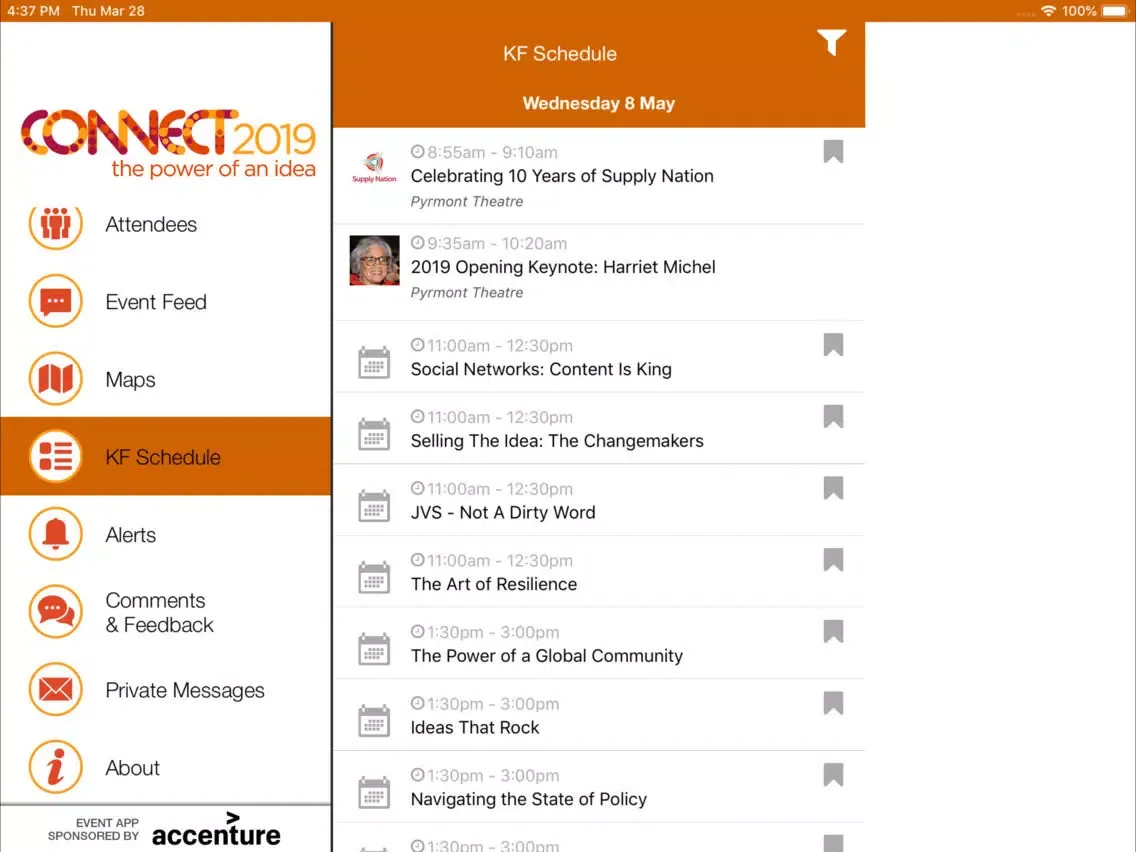The image size is (1136, 852).
Task: Click the KF Schedule header title
Action: tap(560, 54)
